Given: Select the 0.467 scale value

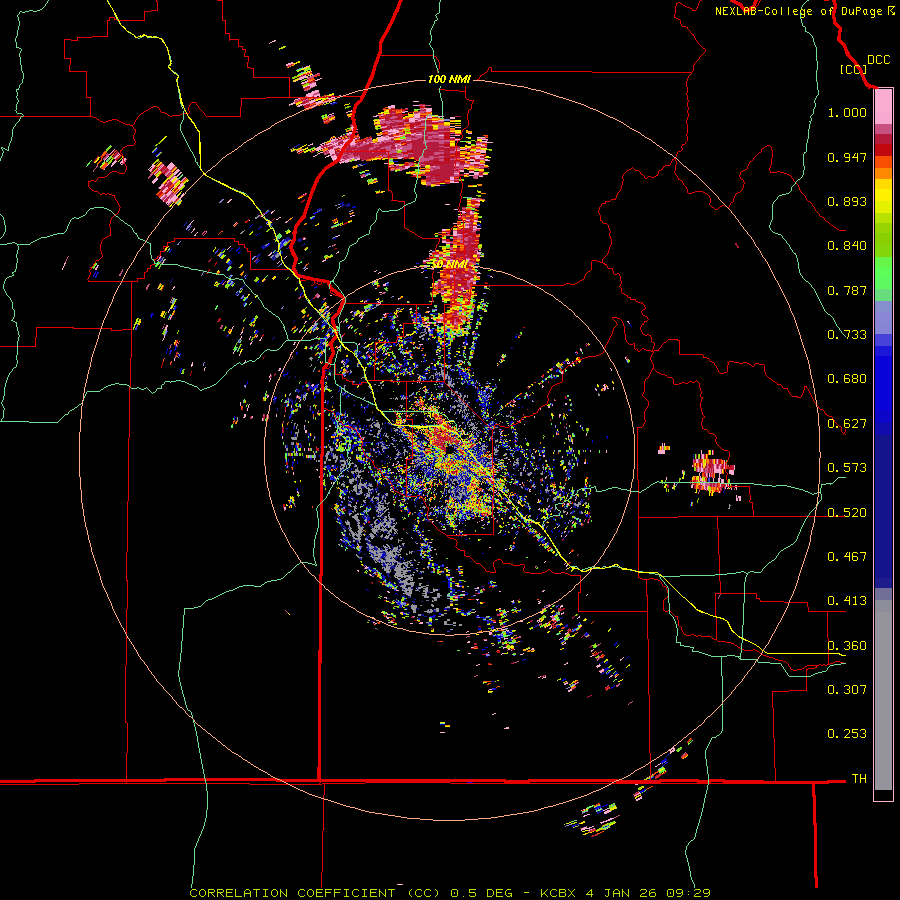Looking at the screenshot, I should [847, 557].
